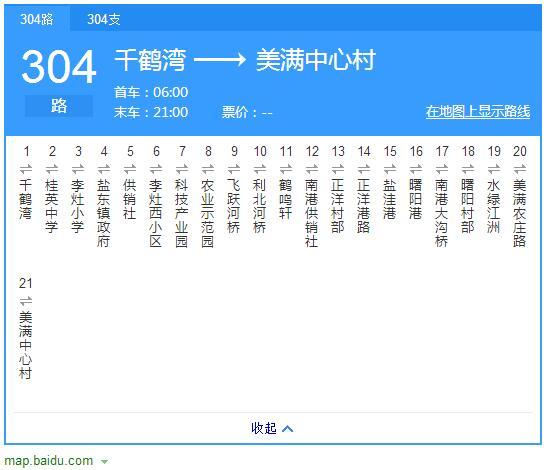The image size is (555, 470).
Task: Select stop 8 农业示范园
Action: pyautogui.click(x=208, y=213)
